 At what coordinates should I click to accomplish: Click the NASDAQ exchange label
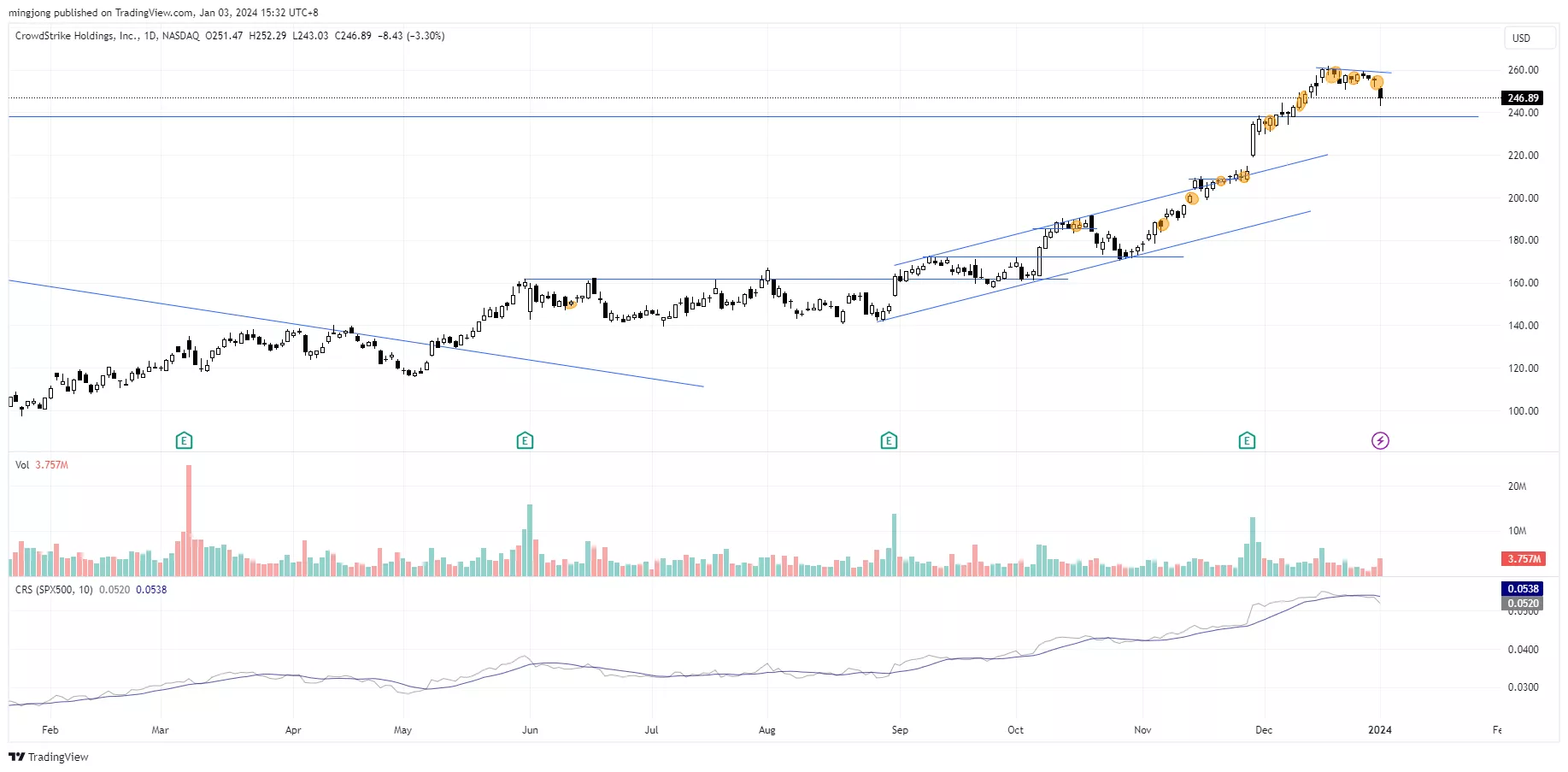[x=180, y=36]
